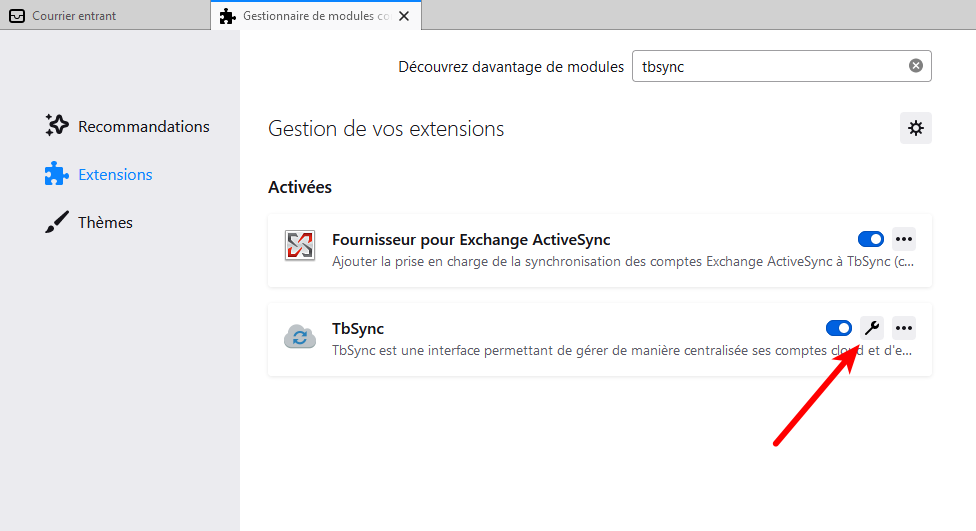Open Fournisseur pour Exchange ActiveSync details
The width and height of the screenshot is (976, 531).
tap(471, 240)
